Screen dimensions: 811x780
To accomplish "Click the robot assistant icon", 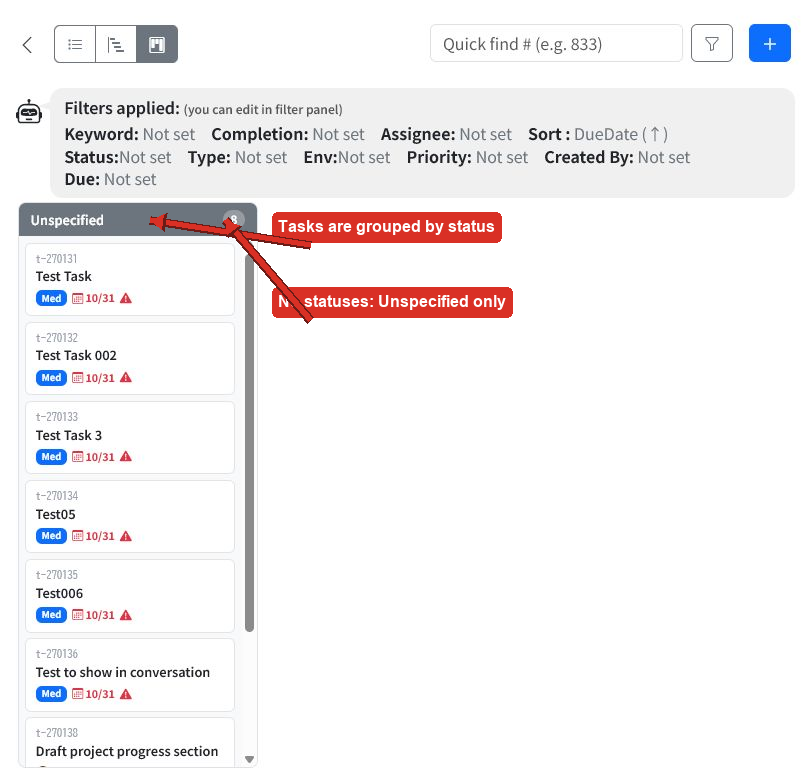I will pyautogui.click(x=29, y=112).
